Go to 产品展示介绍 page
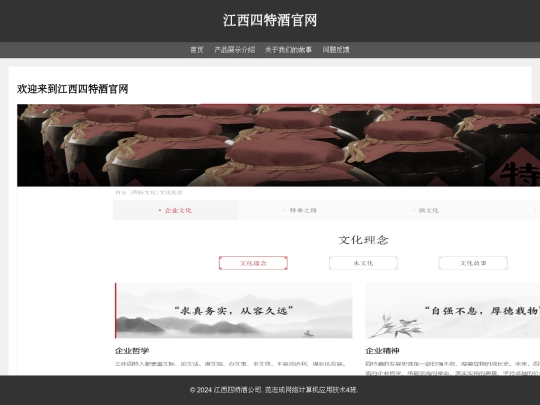The width and height of the screenshot is (540, 405). point(235,50)
